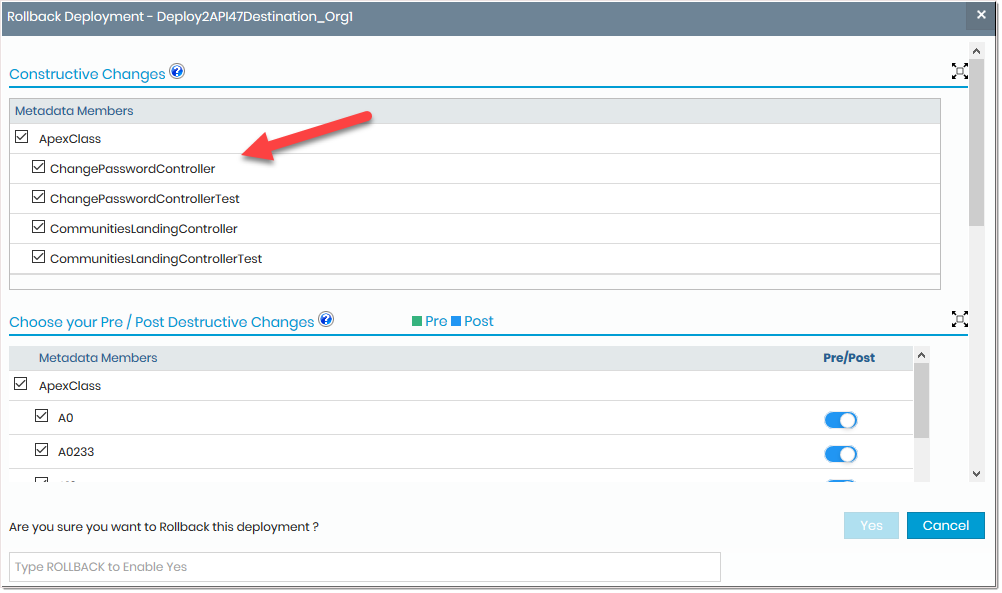Viewport: 1002px width, 593px height.
Task: Uncheck ApexClass in Destructive Changes
Action: coord(22,384)
